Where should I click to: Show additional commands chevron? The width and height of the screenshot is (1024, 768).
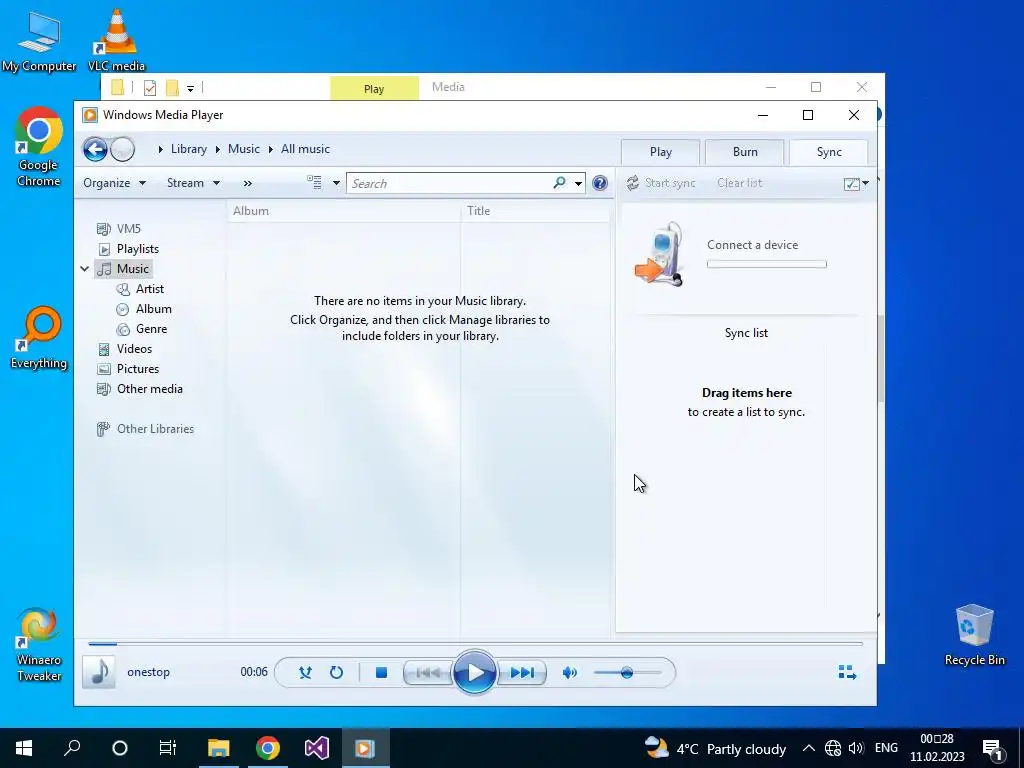[x=248, y=184]
